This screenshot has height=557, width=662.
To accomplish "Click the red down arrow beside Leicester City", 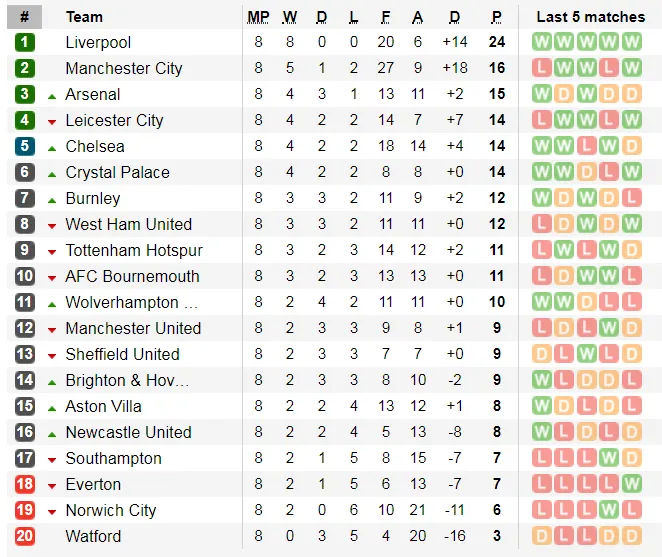I will tap(52, 121).
